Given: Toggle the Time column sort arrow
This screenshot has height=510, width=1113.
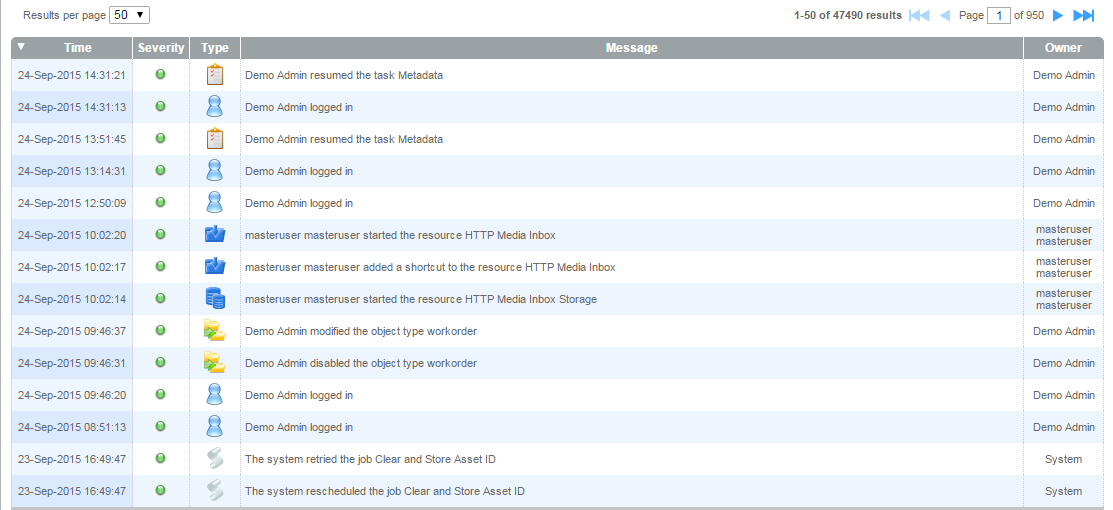Looking at the screenshot, I should pyautogui.click(x=22, y=47).
